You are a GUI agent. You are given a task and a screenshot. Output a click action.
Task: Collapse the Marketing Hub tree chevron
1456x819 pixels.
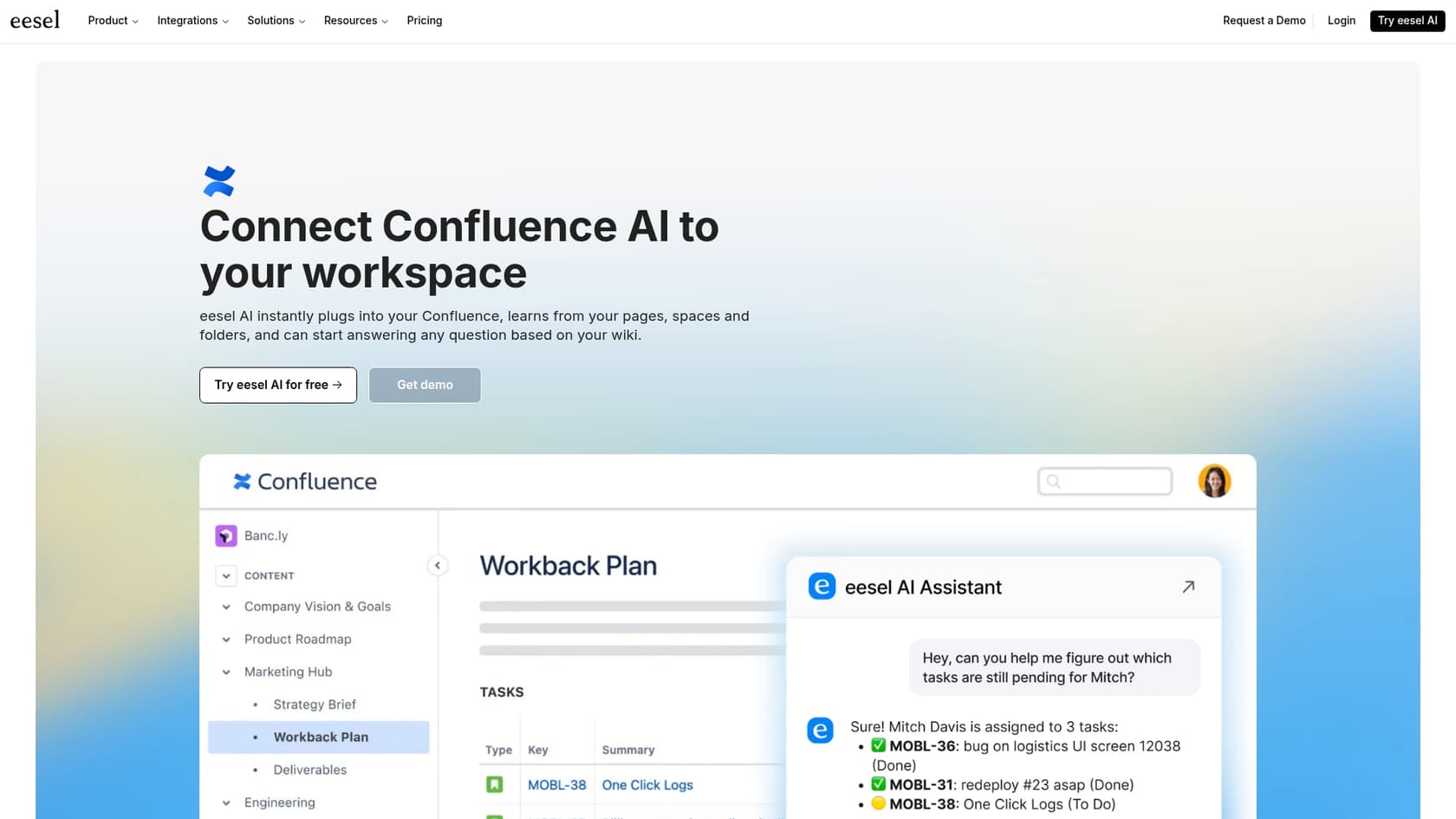pyautogui.click(x=226, y=672)
